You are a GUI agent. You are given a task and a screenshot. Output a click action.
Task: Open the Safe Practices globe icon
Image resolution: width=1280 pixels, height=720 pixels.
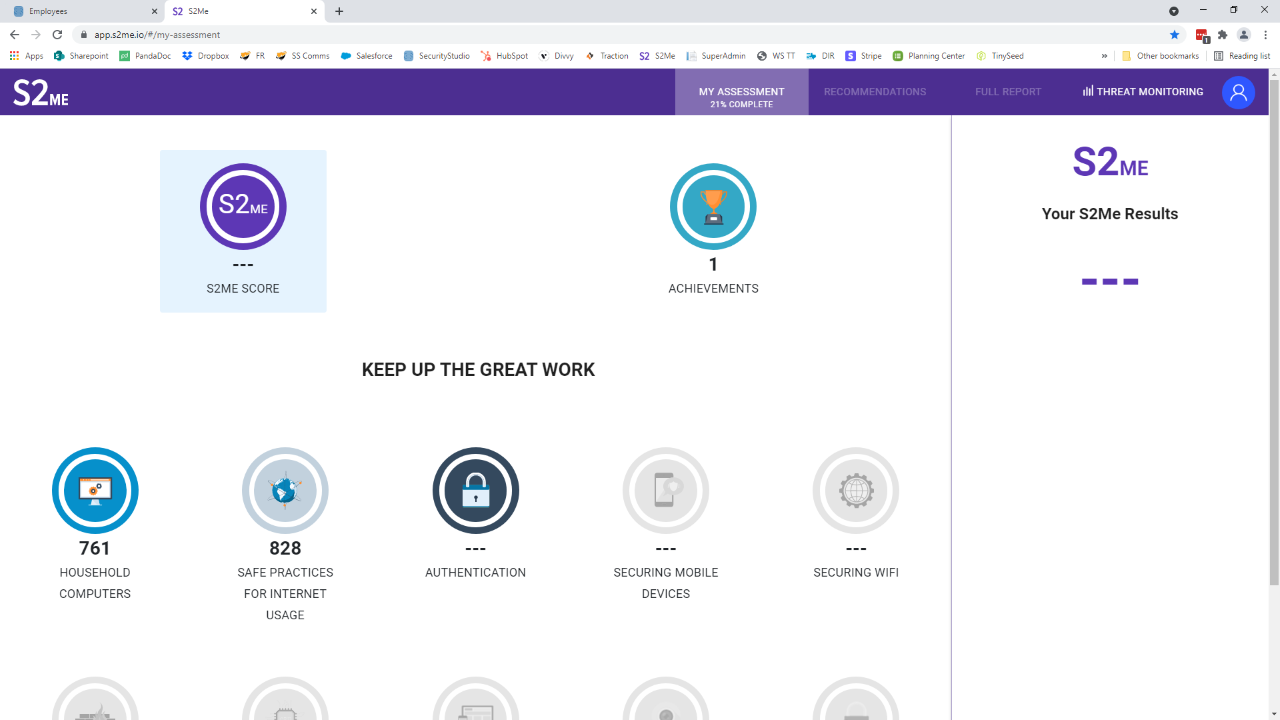[x=285, y=491]
